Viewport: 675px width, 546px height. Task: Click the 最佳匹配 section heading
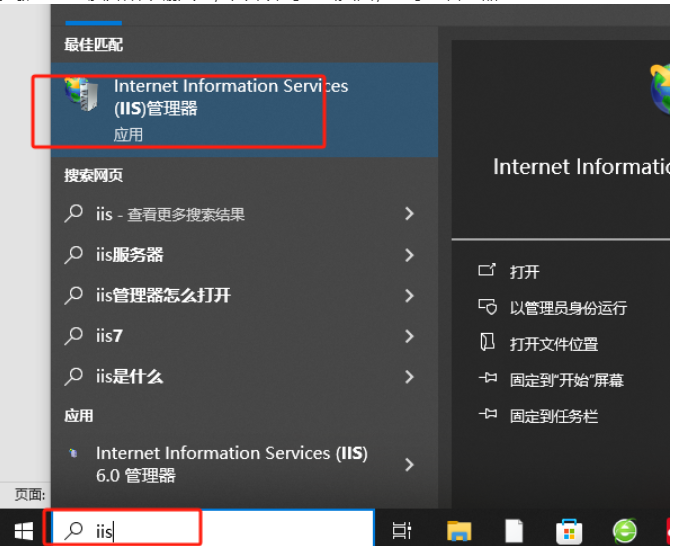(x=93, y=44)
